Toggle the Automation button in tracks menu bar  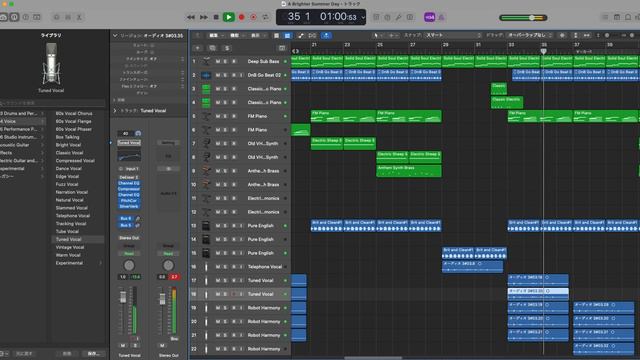pyautogui.click(x=301, y=36)
